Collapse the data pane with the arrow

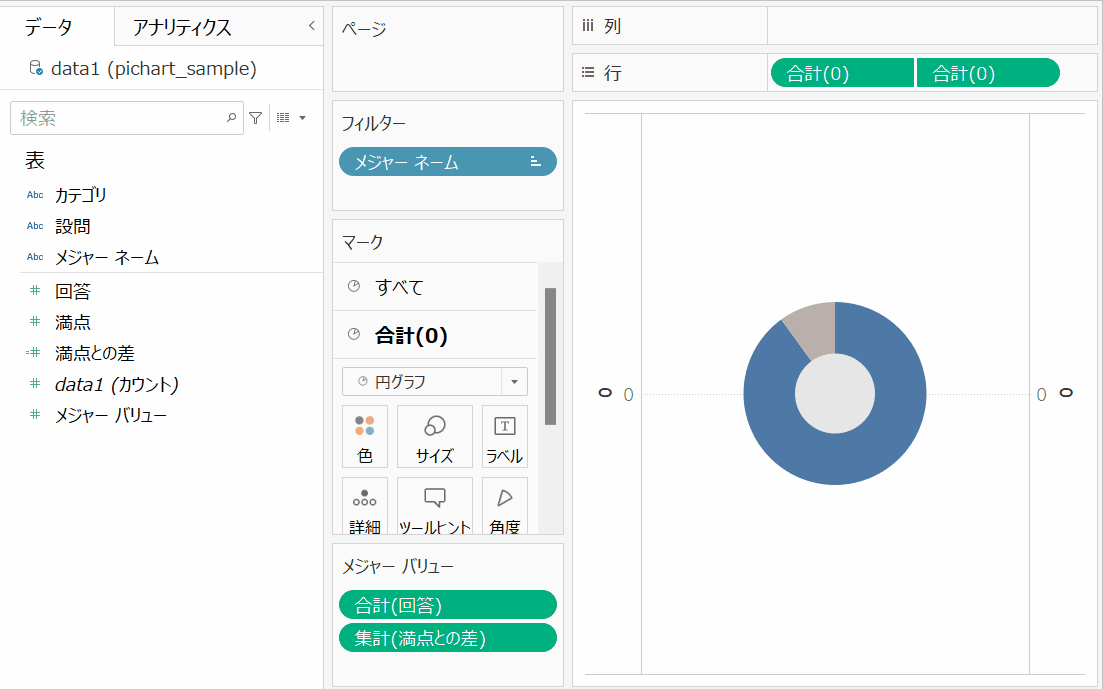[x=312, y=26]
